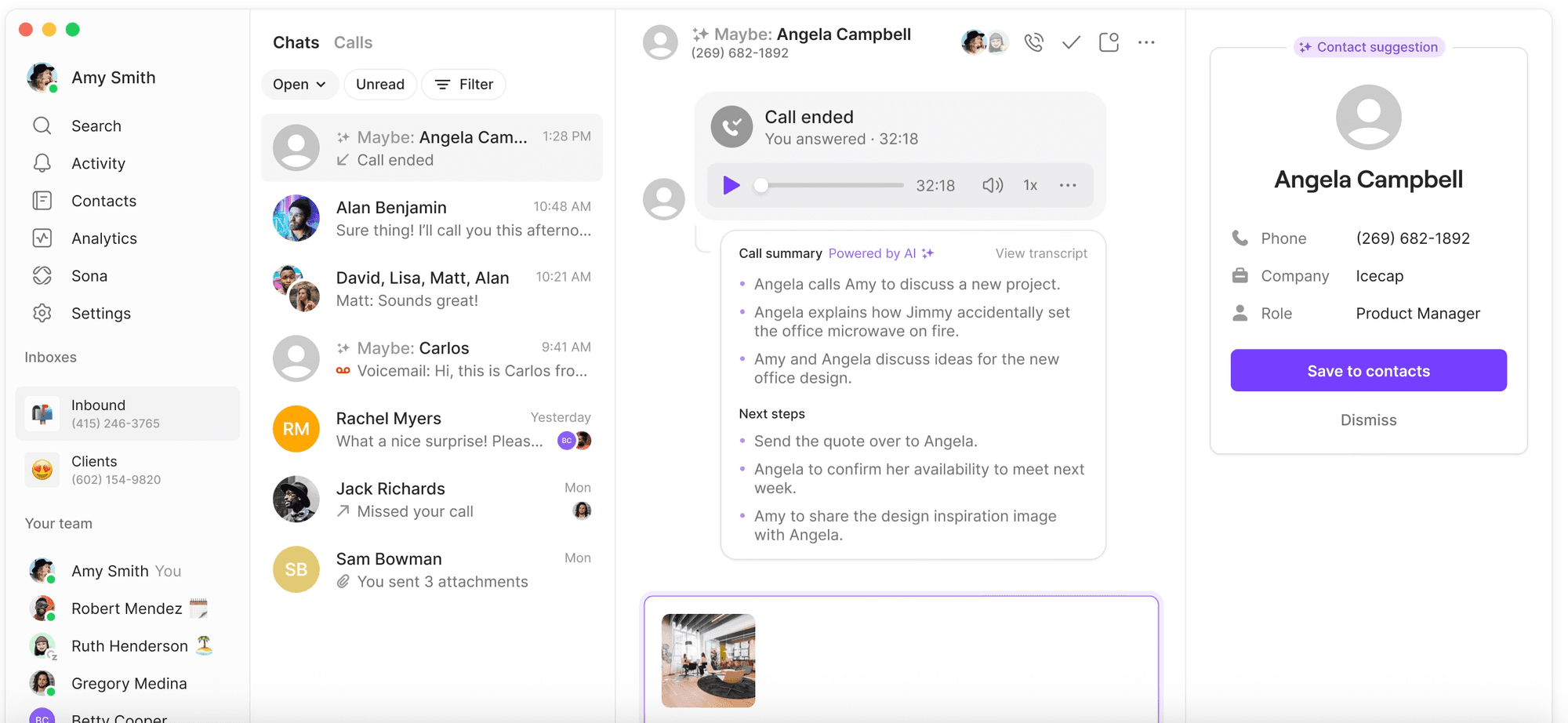Click the phone icon beside Phone field

coord(1240,238)
